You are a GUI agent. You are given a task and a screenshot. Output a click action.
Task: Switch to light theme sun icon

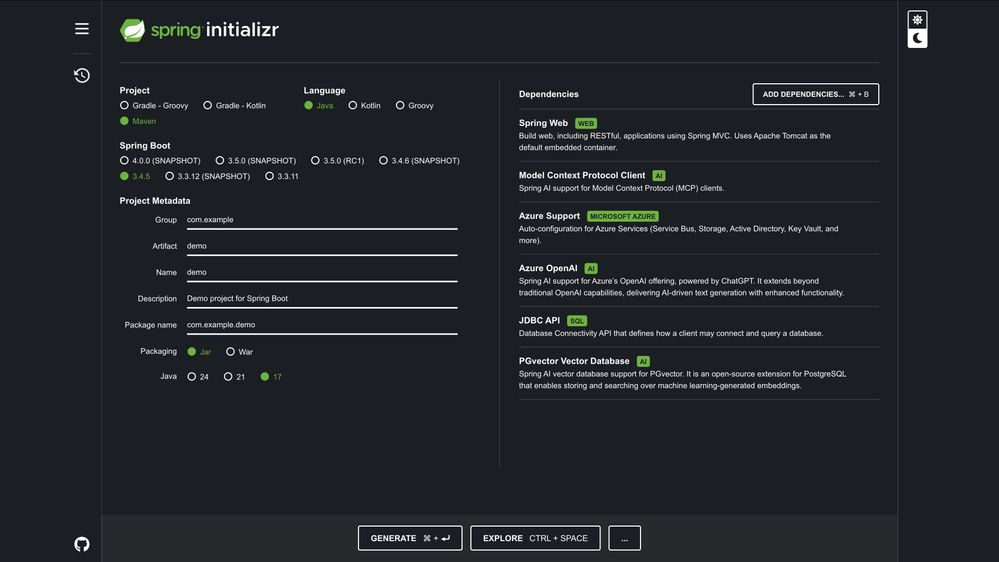tap(917, 20)
